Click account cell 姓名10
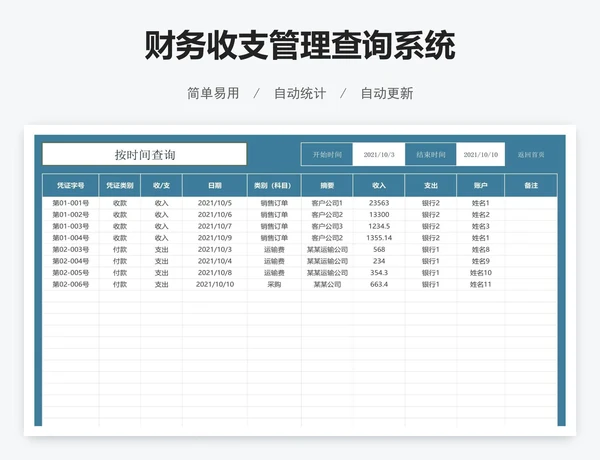 pos(481,273)
